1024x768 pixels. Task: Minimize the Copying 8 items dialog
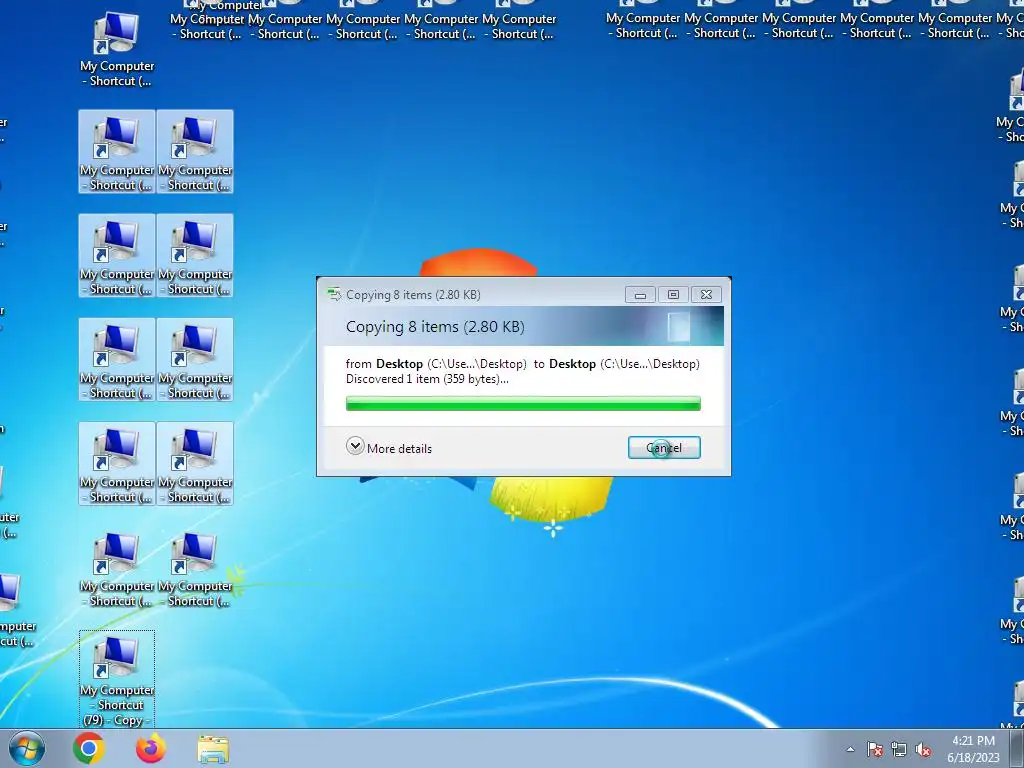640,295
